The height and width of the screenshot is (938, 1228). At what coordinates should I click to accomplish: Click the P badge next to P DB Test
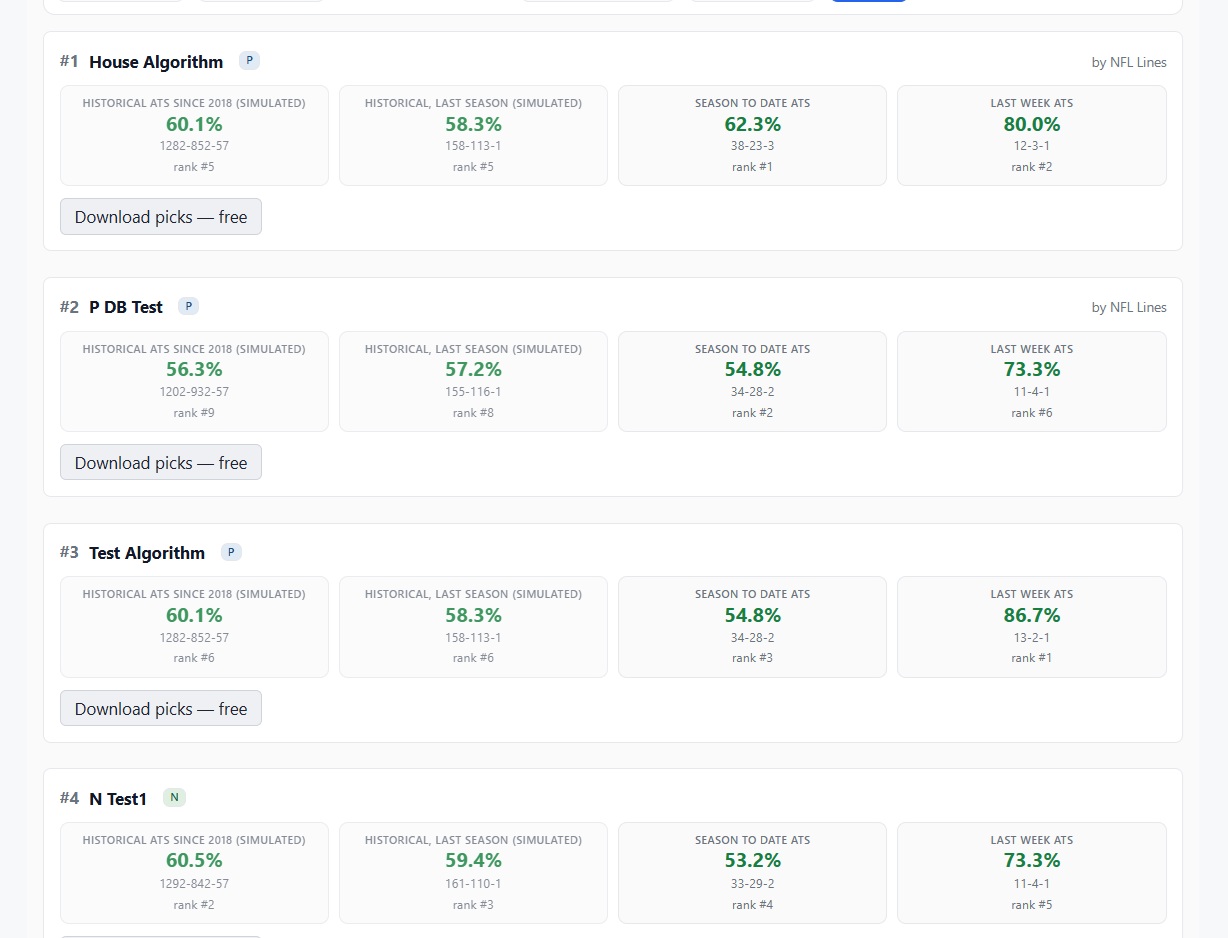click(188, 306)
